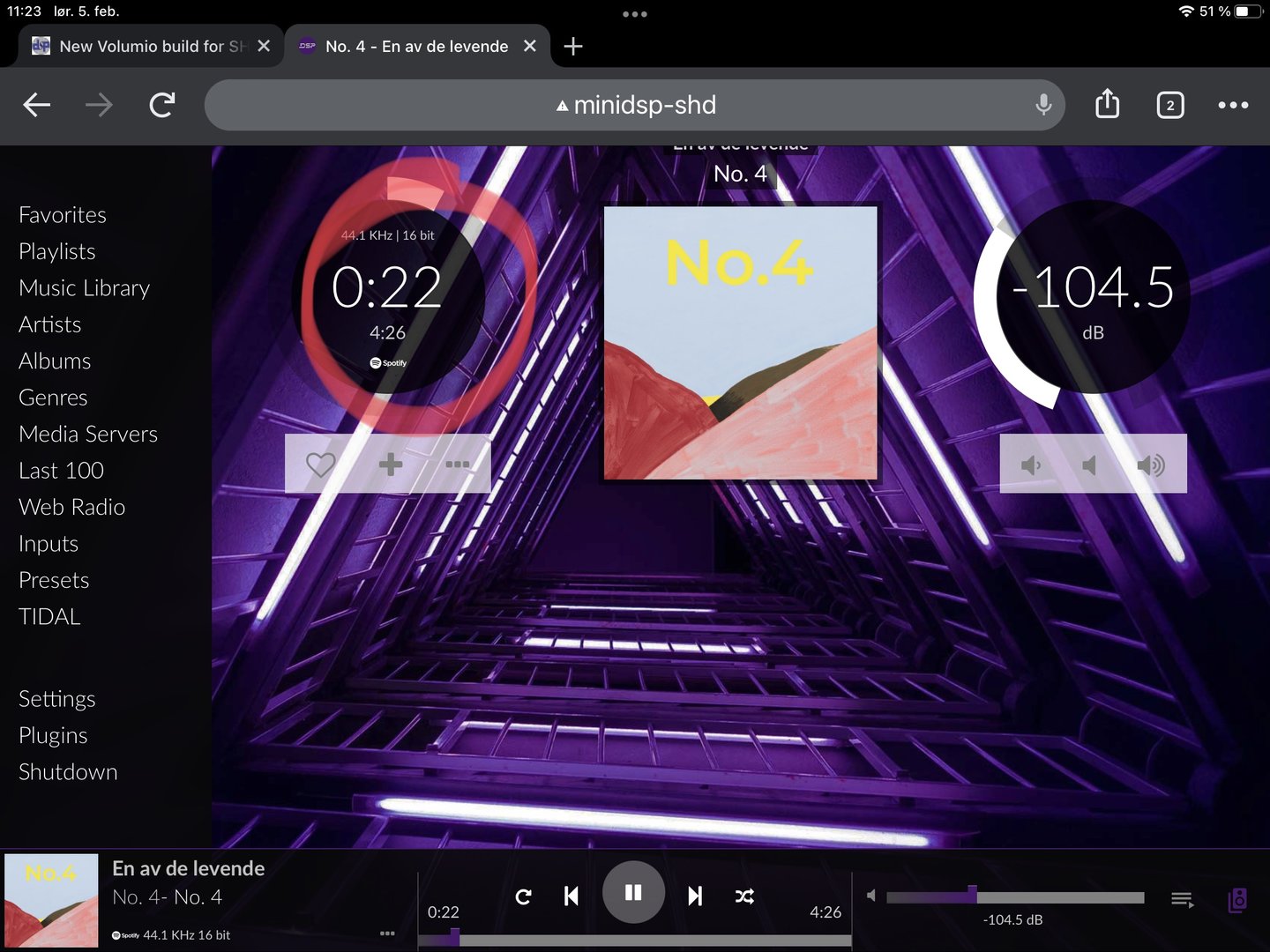Show the Last 100 tracks
The width and height of the screenshot is (1270, 952).
pos(62,471)
